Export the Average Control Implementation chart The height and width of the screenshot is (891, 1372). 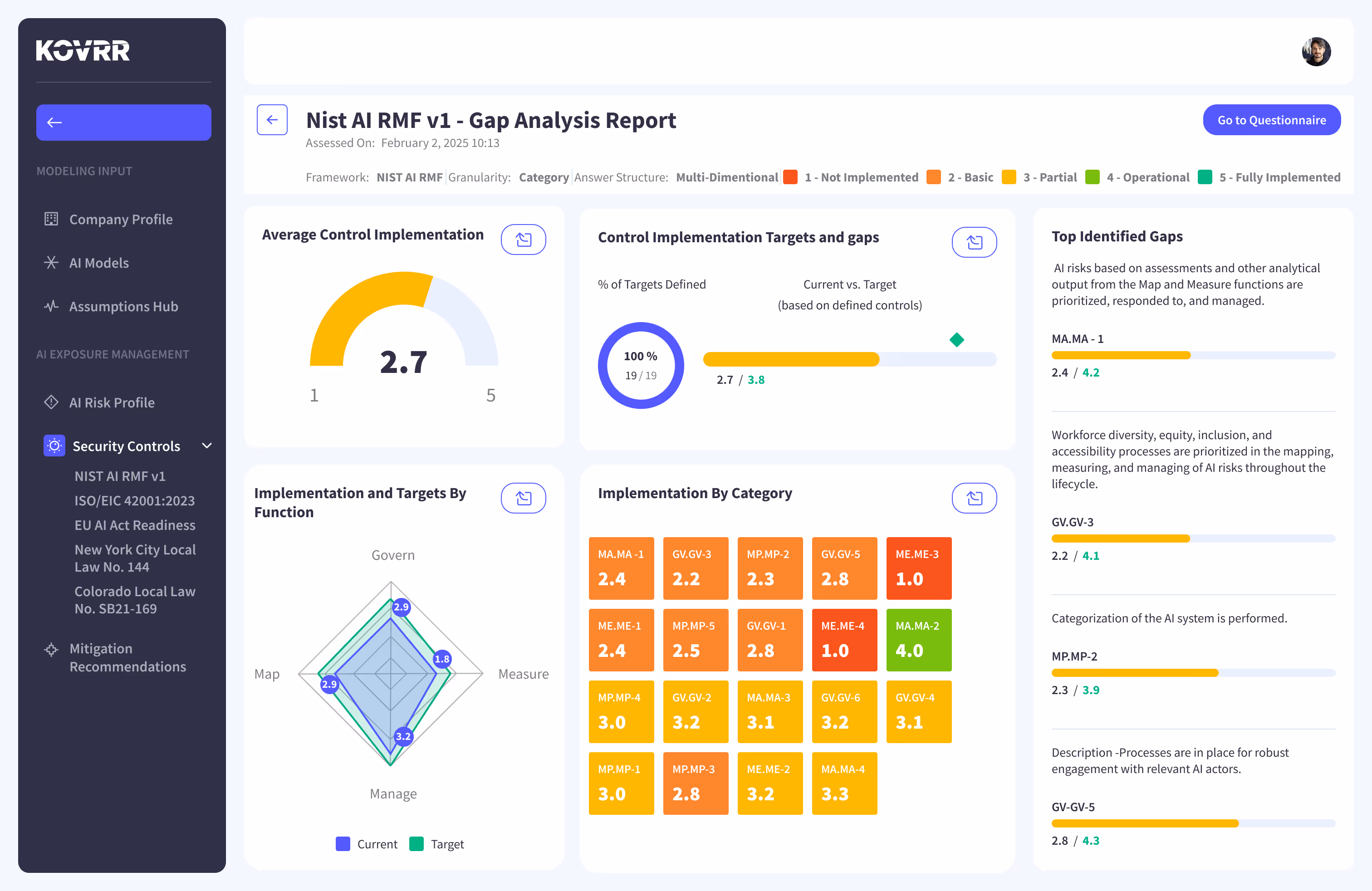point(523,240)
